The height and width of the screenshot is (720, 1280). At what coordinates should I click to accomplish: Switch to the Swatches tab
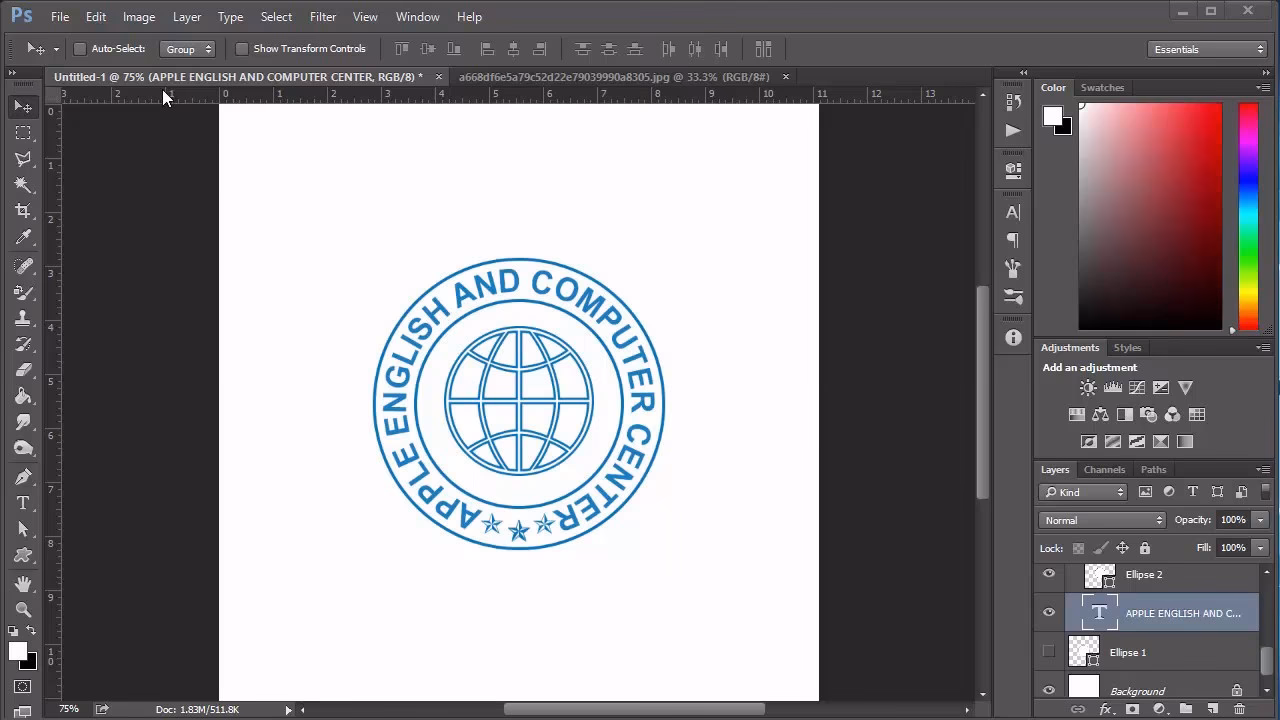[x=1102, y=87]
